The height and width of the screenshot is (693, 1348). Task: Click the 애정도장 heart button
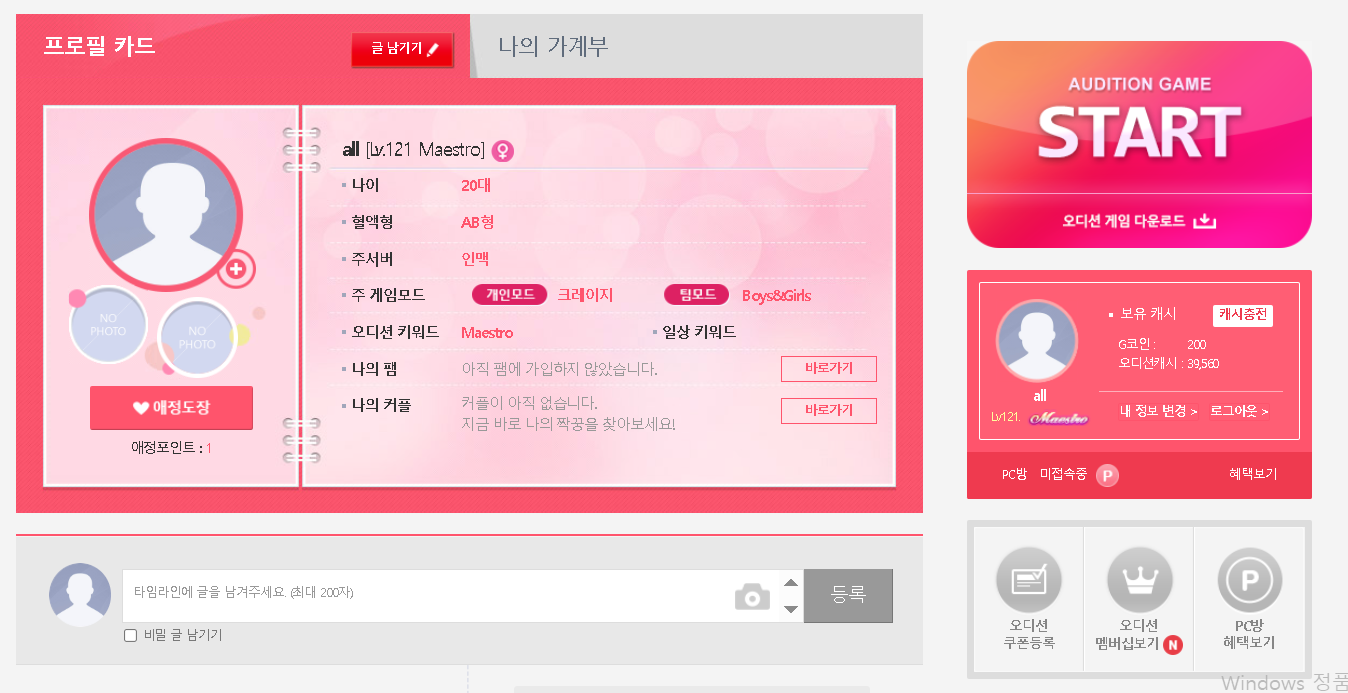[x=171, y=408]
